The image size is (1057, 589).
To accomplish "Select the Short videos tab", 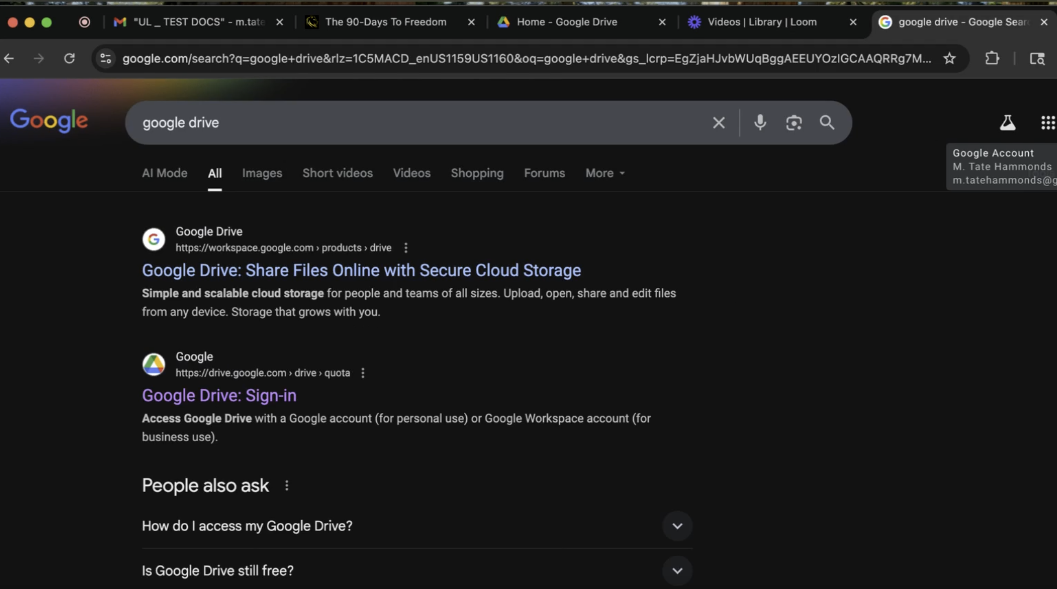I will [x=338, y=173].
